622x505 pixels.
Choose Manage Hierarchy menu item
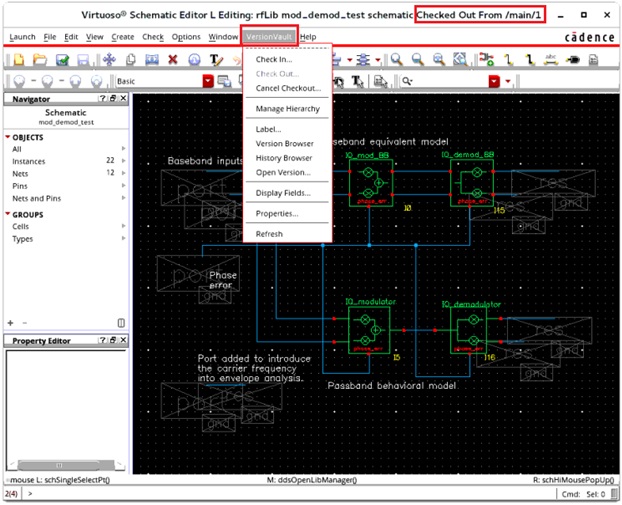pyautogui.click(x=287, y=108)
